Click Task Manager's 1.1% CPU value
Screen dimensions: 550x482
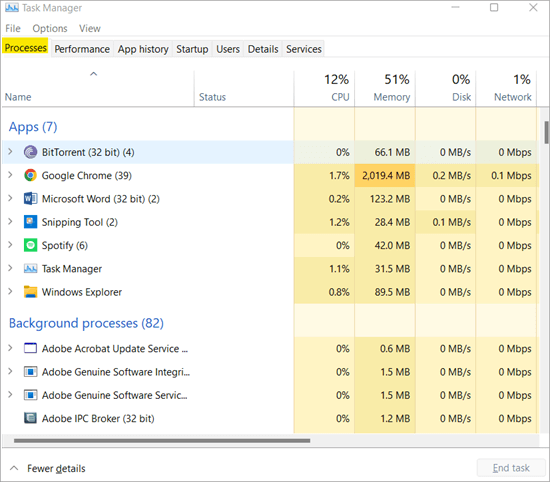pos(339,269)
